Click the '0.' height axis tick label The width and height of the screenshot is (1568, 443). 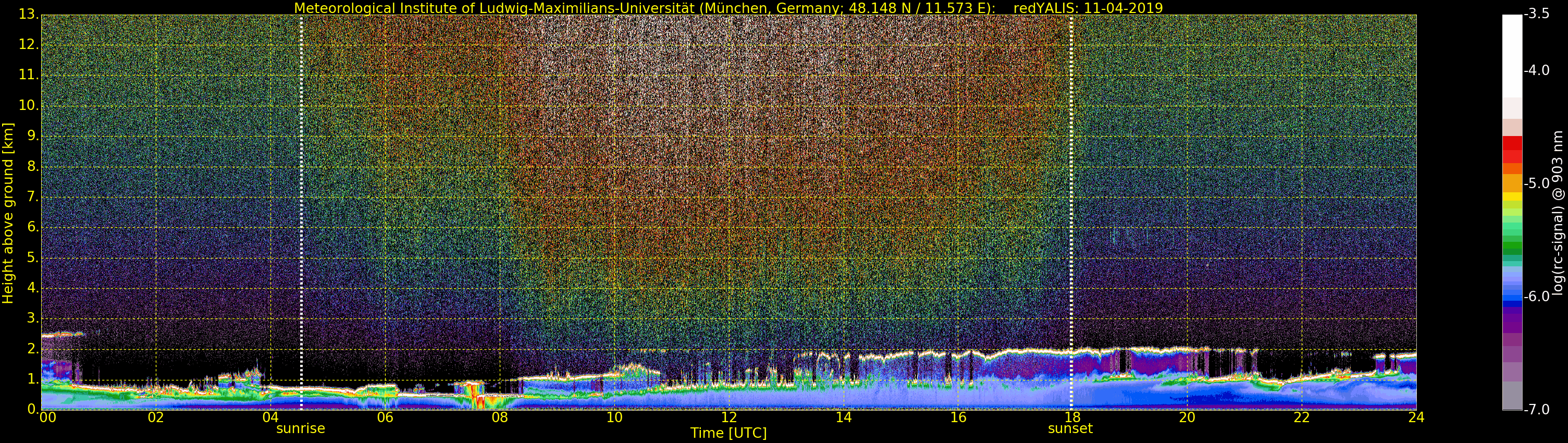[33, 409]
